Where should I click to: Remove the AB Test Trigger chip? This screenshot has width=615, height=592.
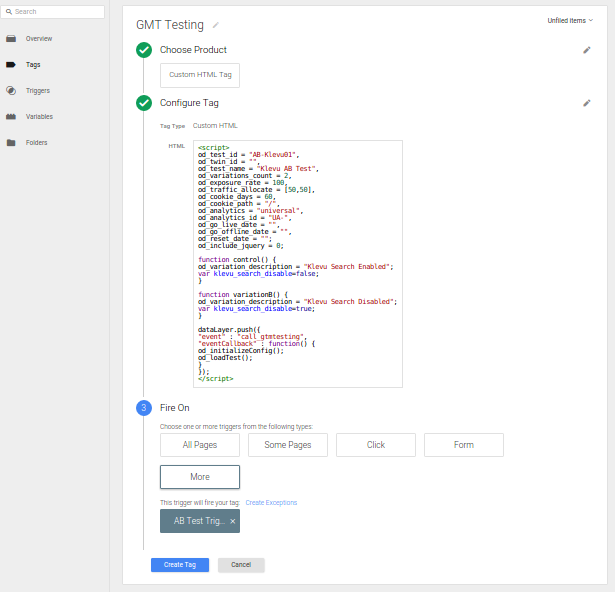233,521
